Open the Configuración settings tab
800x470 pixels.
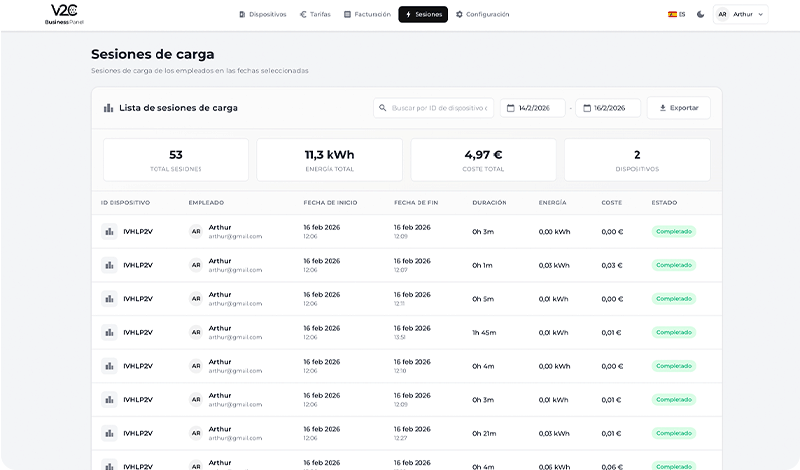482,14
